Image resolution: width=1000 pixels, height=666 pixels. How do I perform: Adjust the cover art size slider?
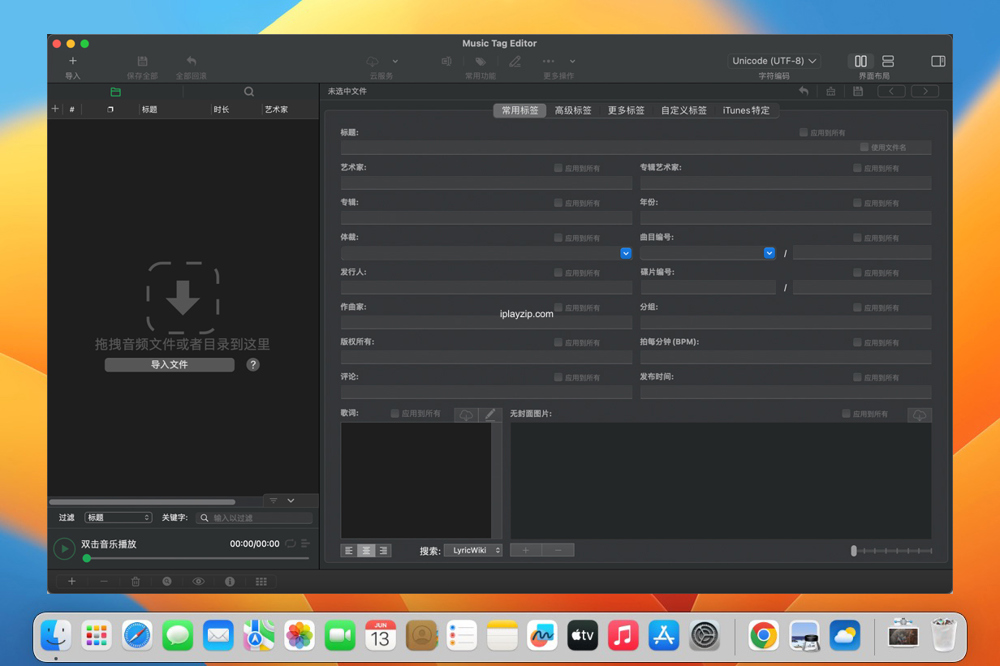891,551
